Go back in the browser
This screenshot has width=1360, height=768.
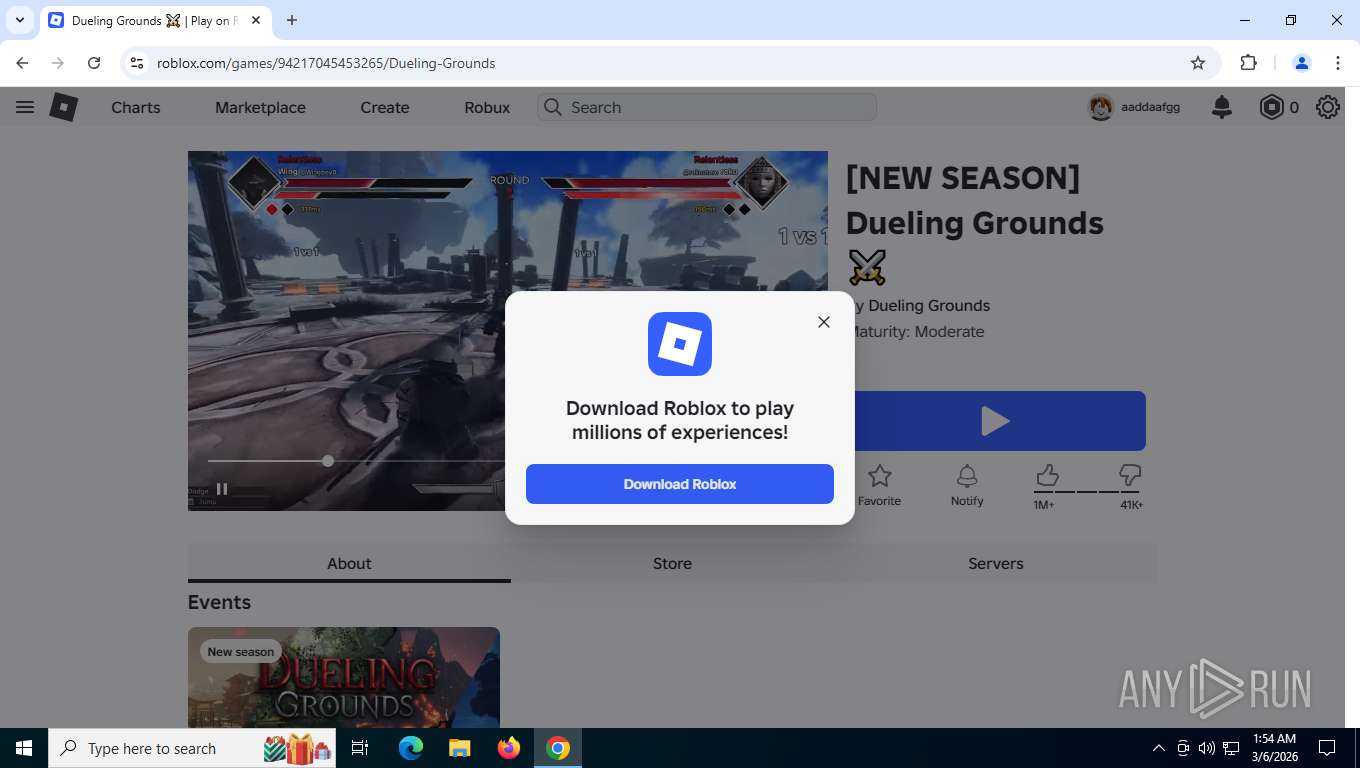coord(22,63)
